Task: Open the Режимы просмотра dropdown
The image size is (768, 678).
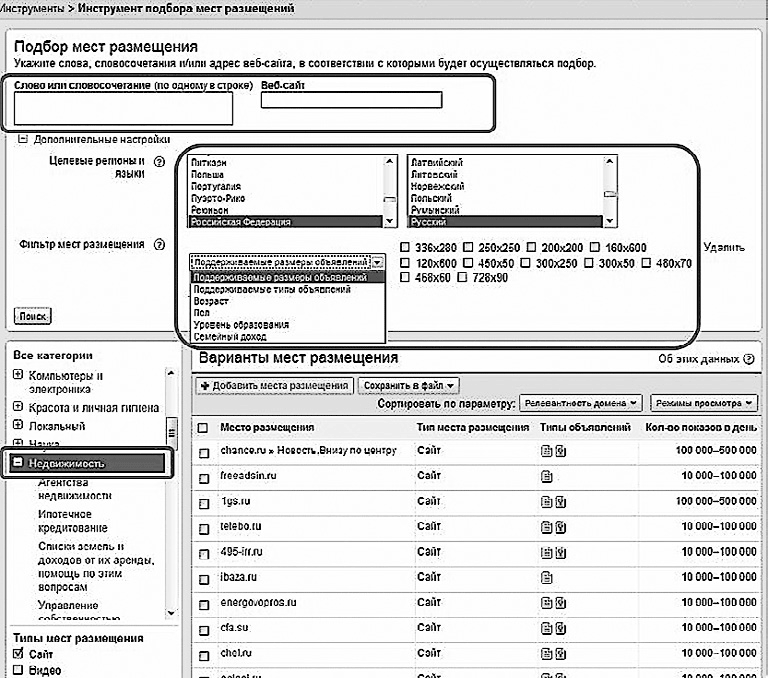Action: pos(704,403)
